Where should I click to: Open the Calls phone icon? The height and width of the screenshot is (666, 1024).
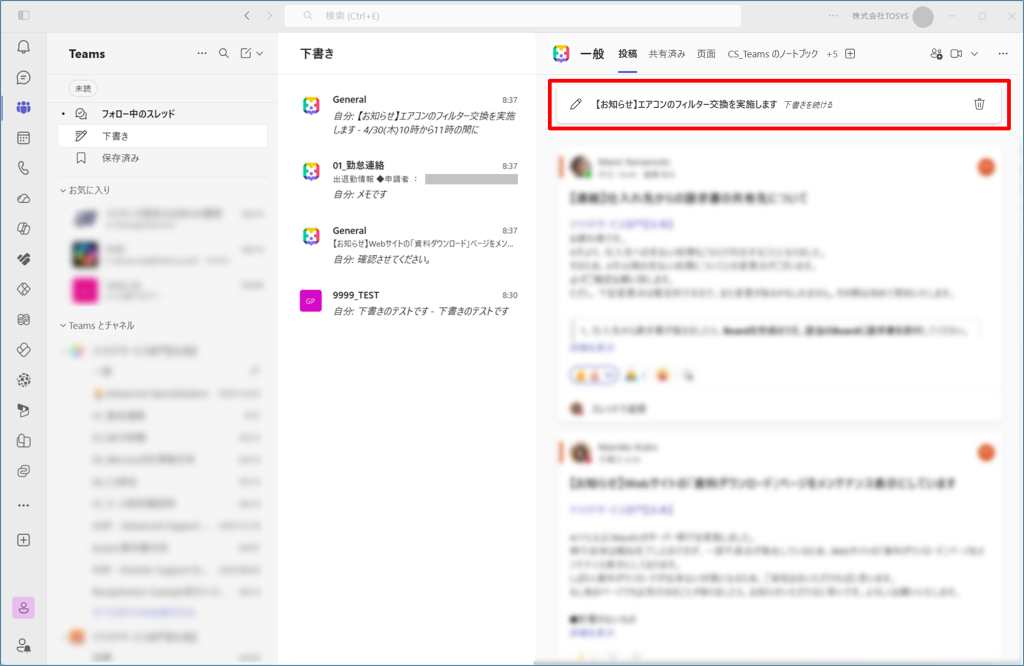coord(24,168)
